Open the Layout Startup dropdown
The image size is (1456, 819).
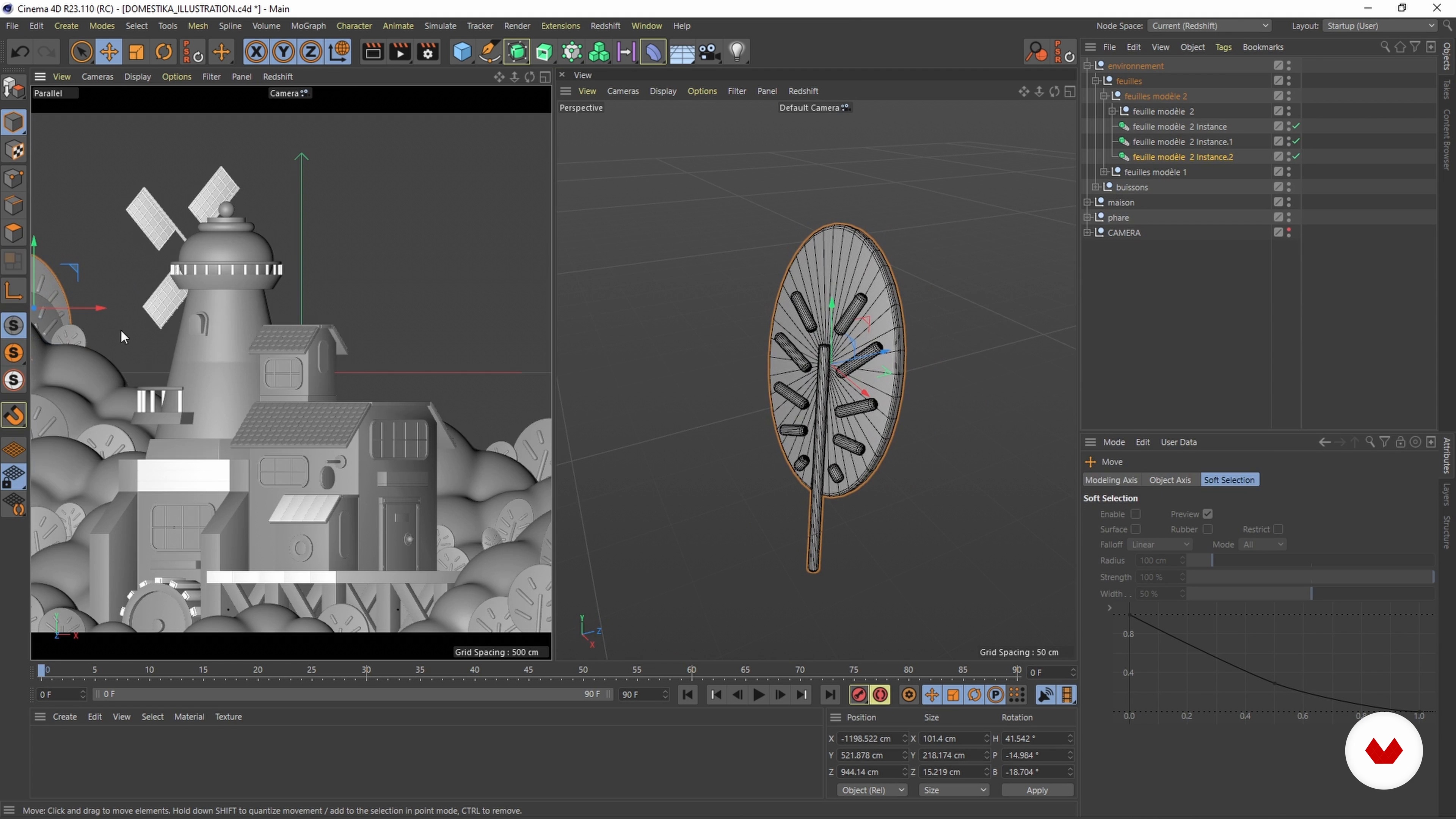click(x=1380, y=26)
